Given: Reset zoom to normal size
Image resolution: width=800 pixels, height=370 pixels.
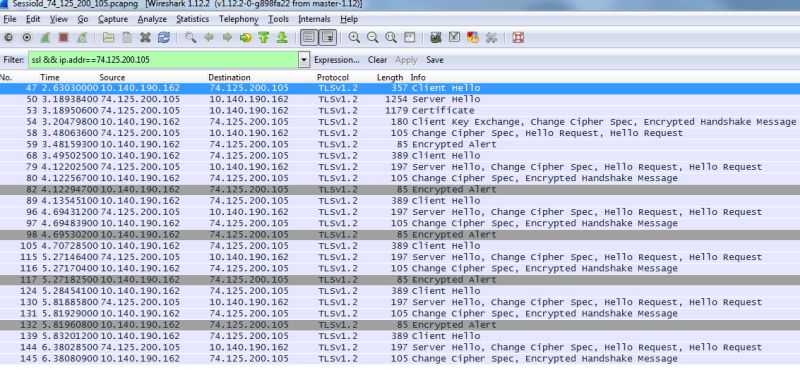Looking at the screenshot, I should (x=391, y=38).
